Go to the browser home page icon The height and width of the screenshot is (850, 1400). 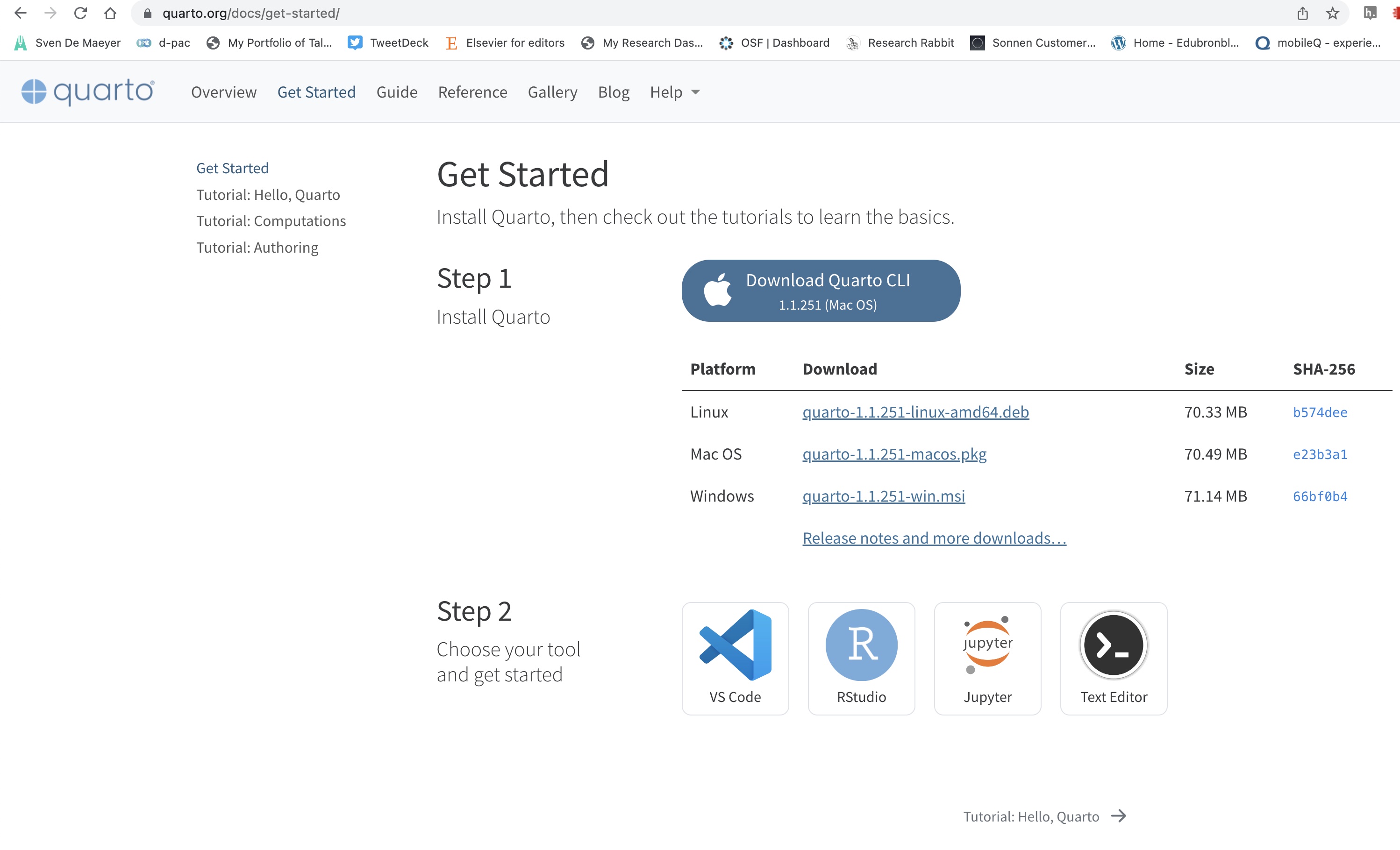pyautogui.click(x=110, y=13)
